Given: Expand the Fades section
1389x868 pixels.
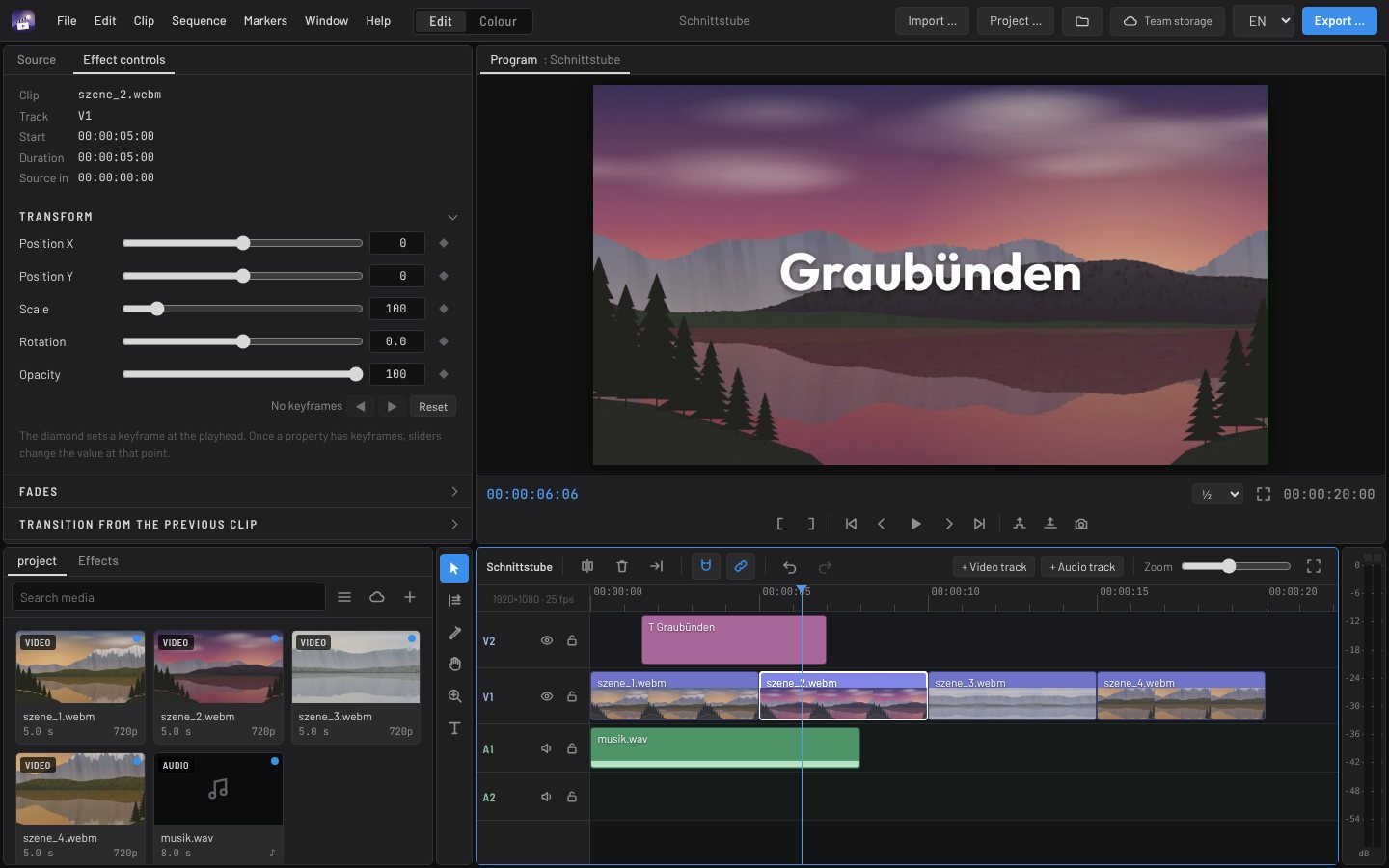Looking at the screenshot, I should [237, 492].
